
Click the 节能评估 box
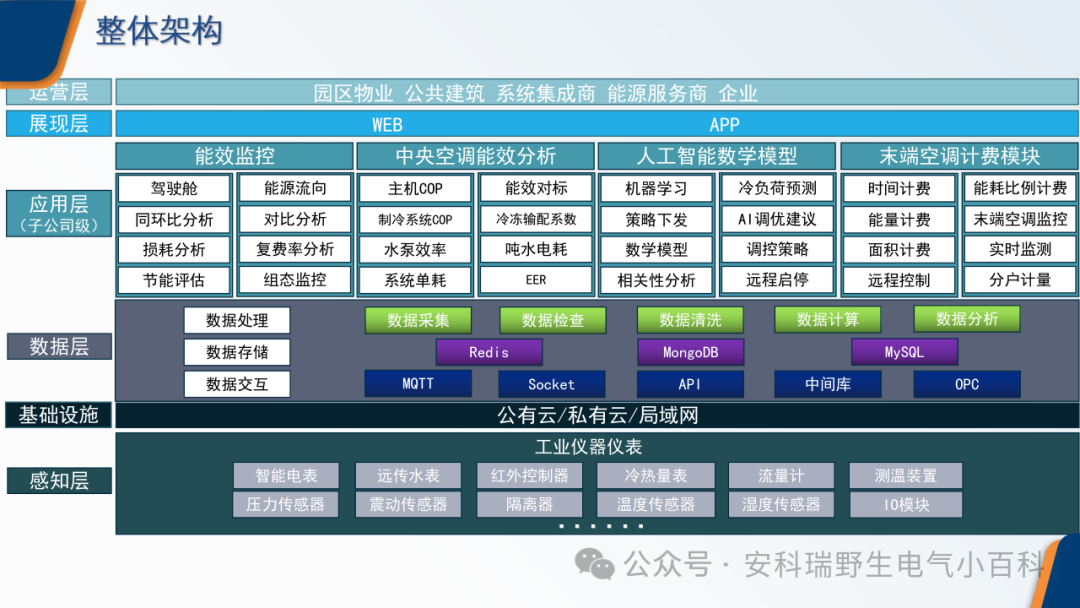pyautogui.click(x=174, y=280)
